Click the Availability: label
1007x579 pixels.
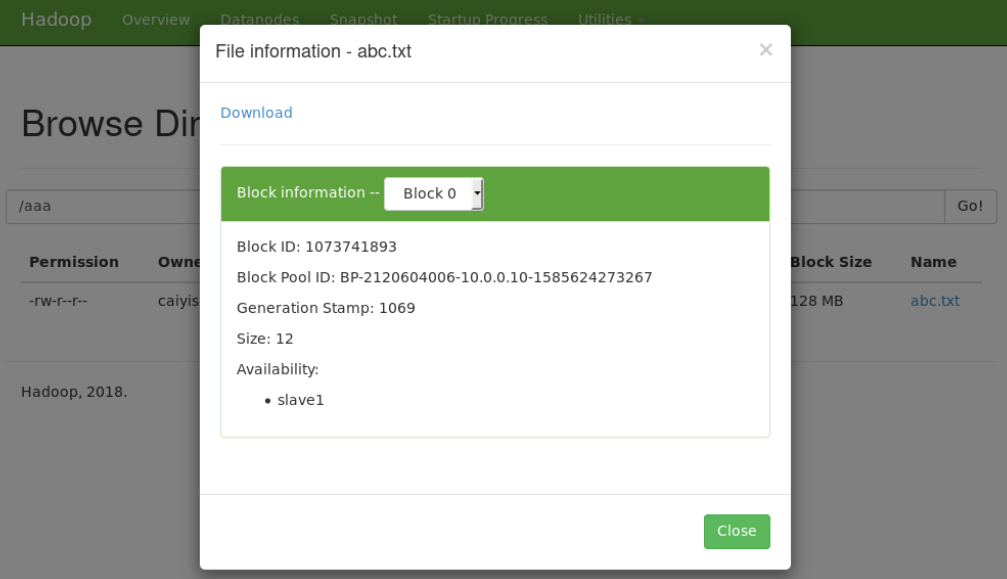pos(277,370)
